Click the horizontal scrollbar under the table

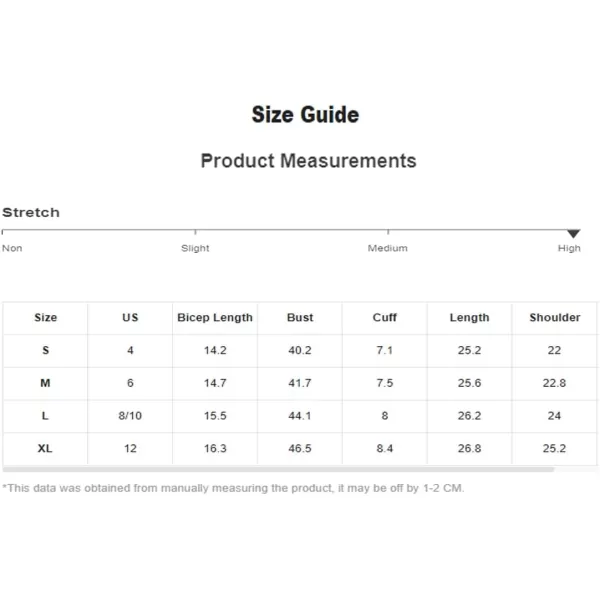point(278,469)
